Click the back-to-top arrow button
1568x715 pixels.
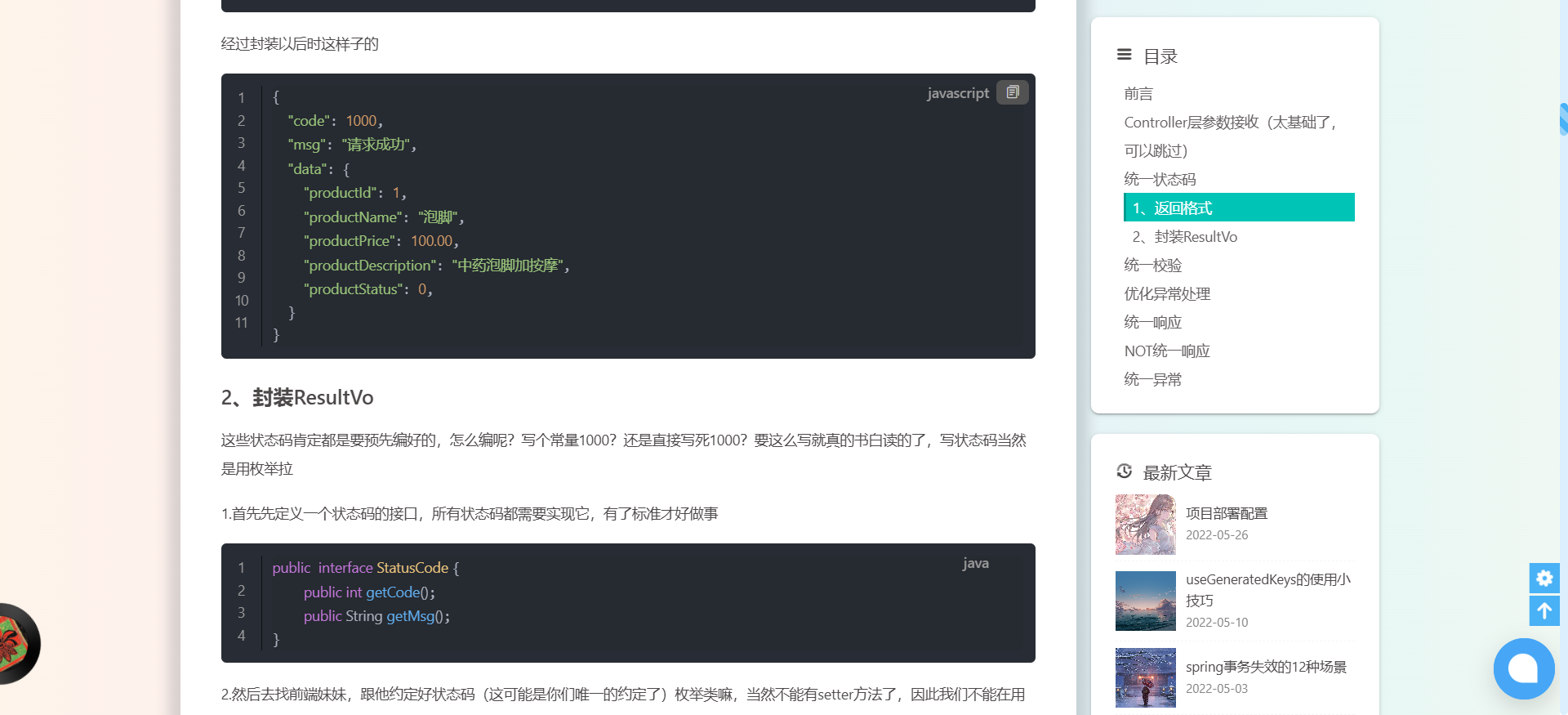tap(1544, 610)
